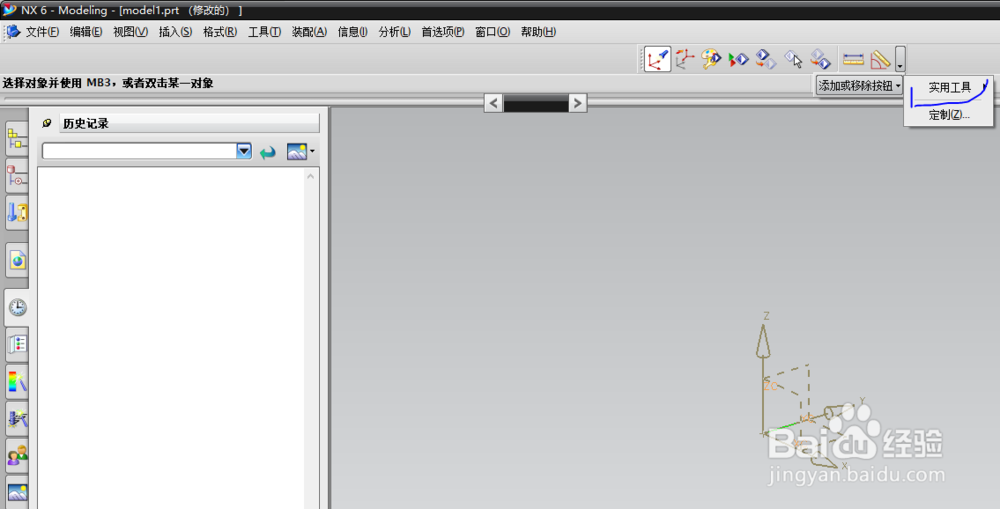The width and height of the screenshot is (1000, 509).
Task: Open the Reuse Library sidebar tab
Action: click(17, 212)
